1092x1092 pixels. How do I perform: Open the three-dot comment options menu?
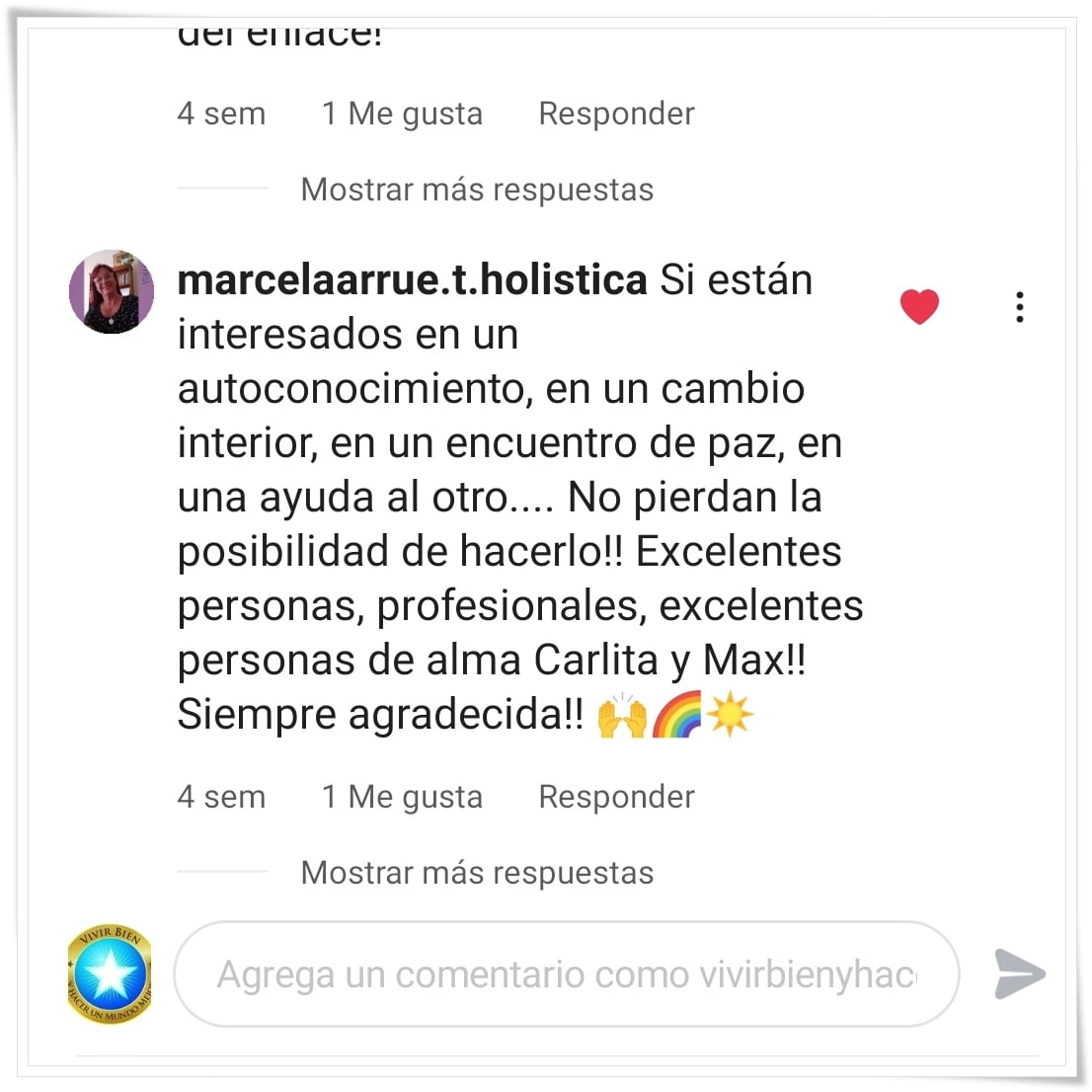(1020, 307)
